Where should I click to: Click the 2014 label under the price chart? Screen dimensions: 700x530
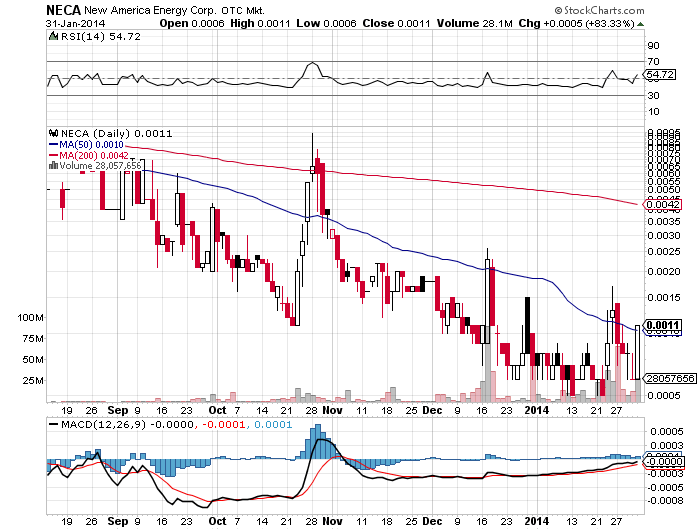(x=537, y=410)
